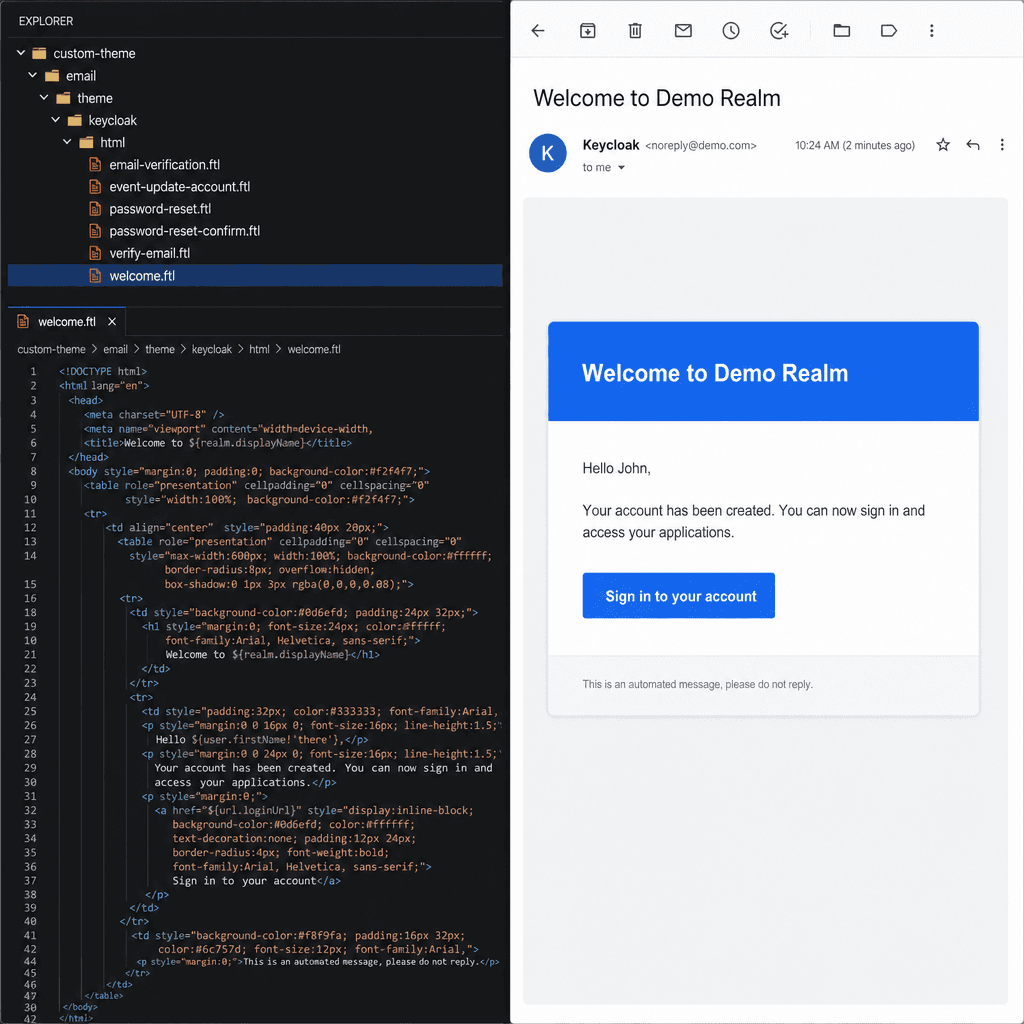This screenshot has height=1024, width=1024.
Task: Collapse the custom-theme folder
Action: tap(21, 53)
